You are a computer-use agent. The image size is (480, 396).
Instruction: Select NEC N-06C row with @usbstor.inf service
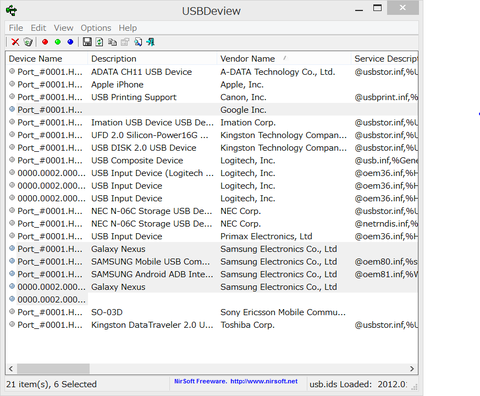tap(212, 211)
